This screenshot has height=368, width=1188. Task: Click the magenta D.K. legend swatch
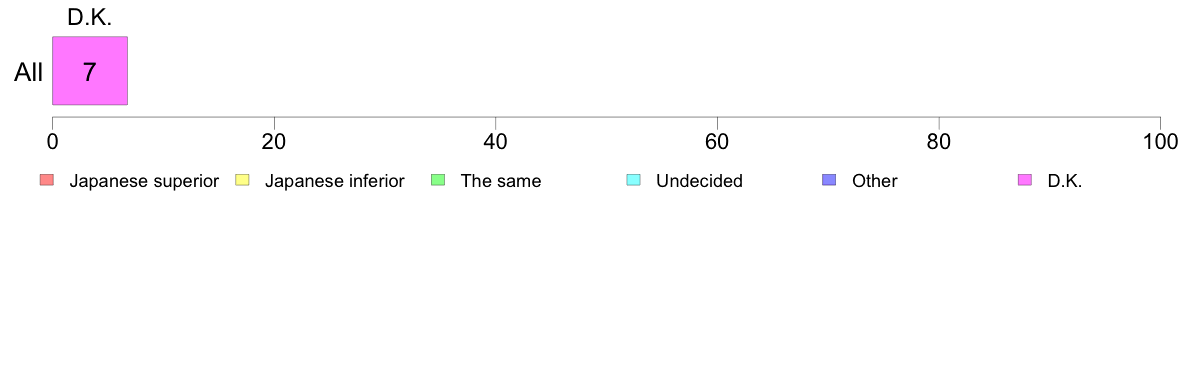[1025, 180]
